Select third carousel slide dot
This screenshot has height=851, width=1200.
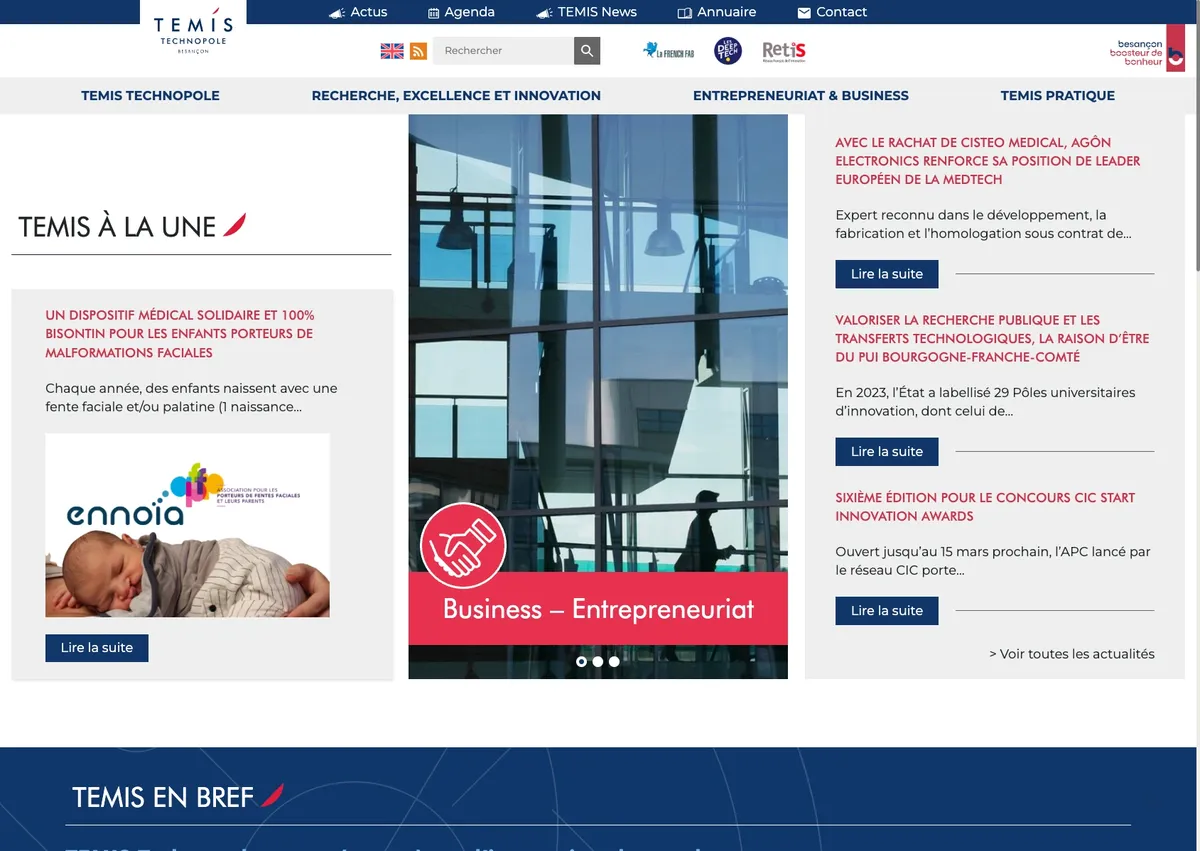[614, 661]
